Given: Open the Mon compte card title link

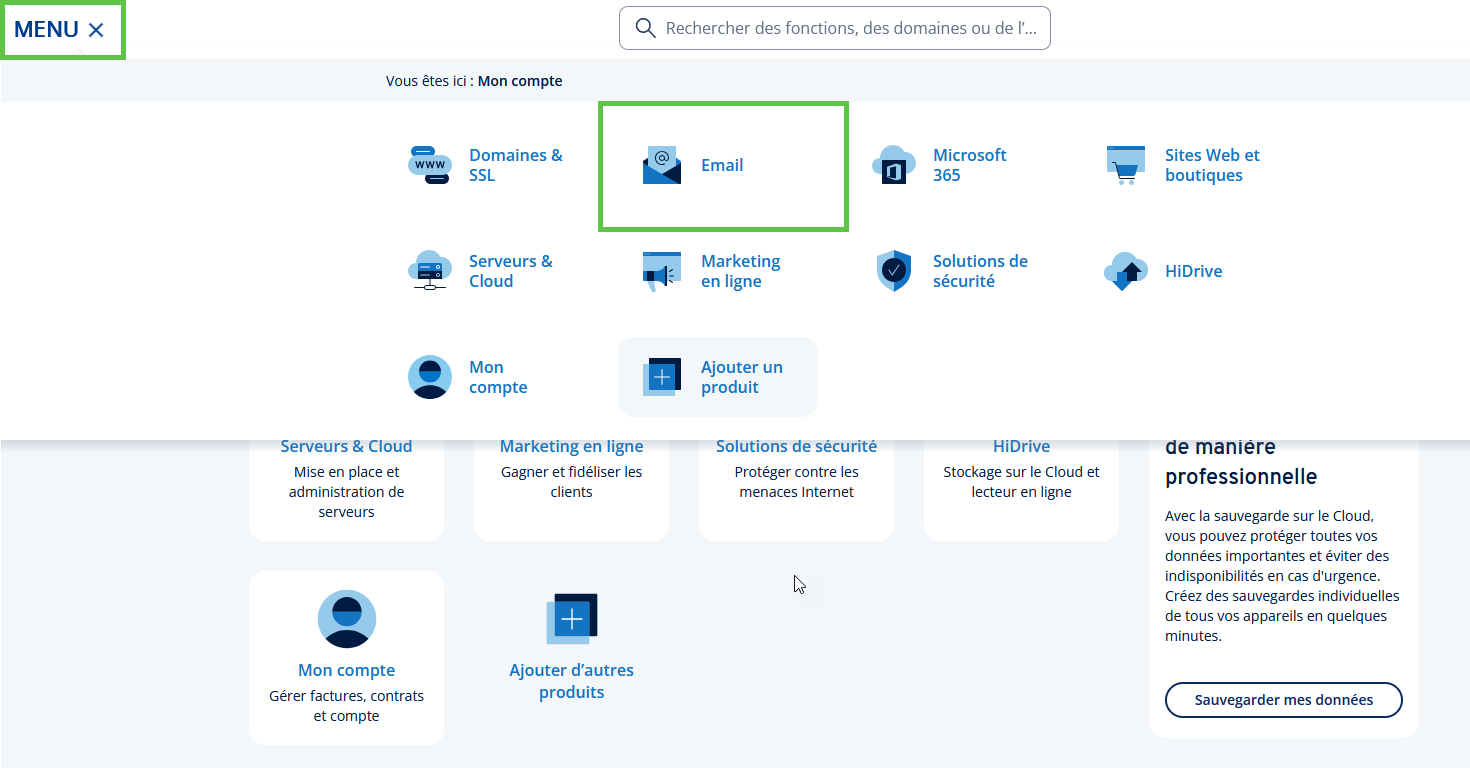Looking at the screenshot, I should click(346, 670).
